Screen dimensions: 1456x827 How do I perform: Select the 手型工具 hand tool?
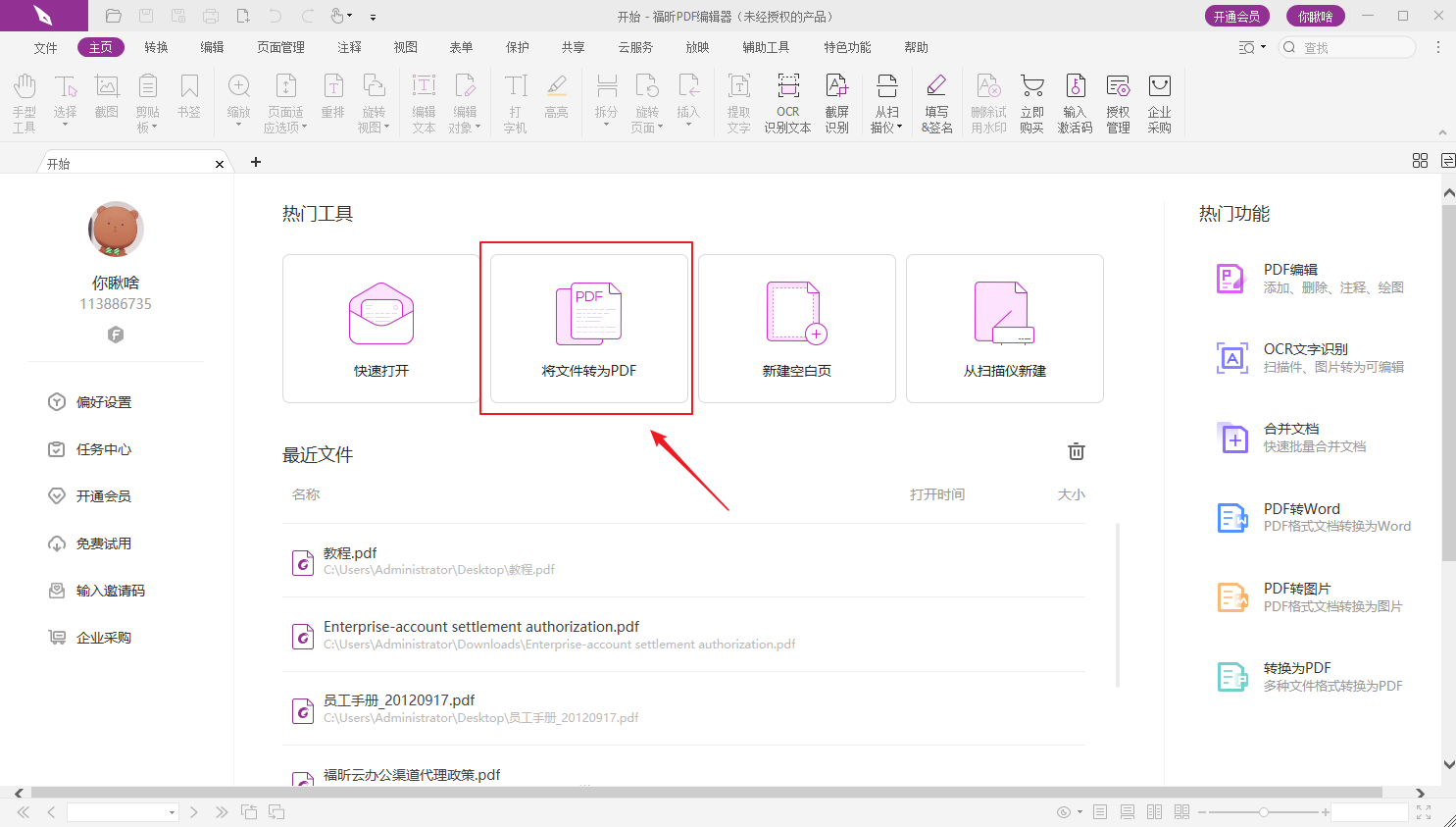pyautogui.click(x=25, y=103)
